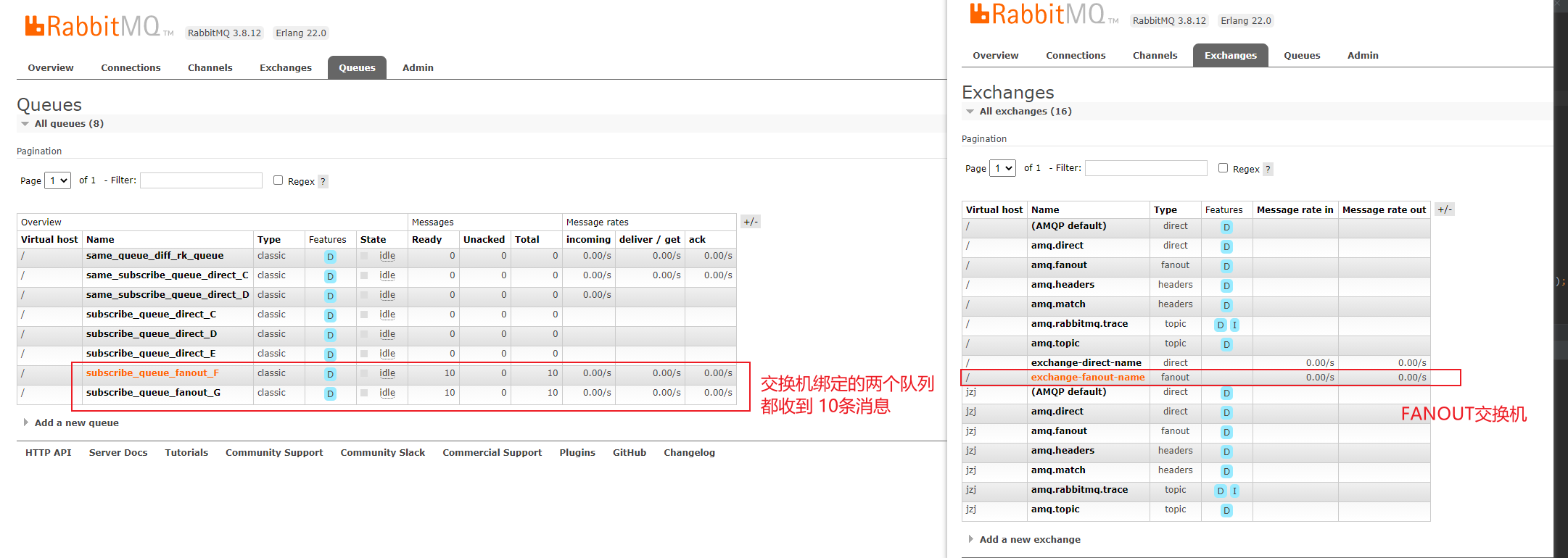Open Page dropdown in Exchanges pagination
1568x558 pixels.
pos(1003,168)
